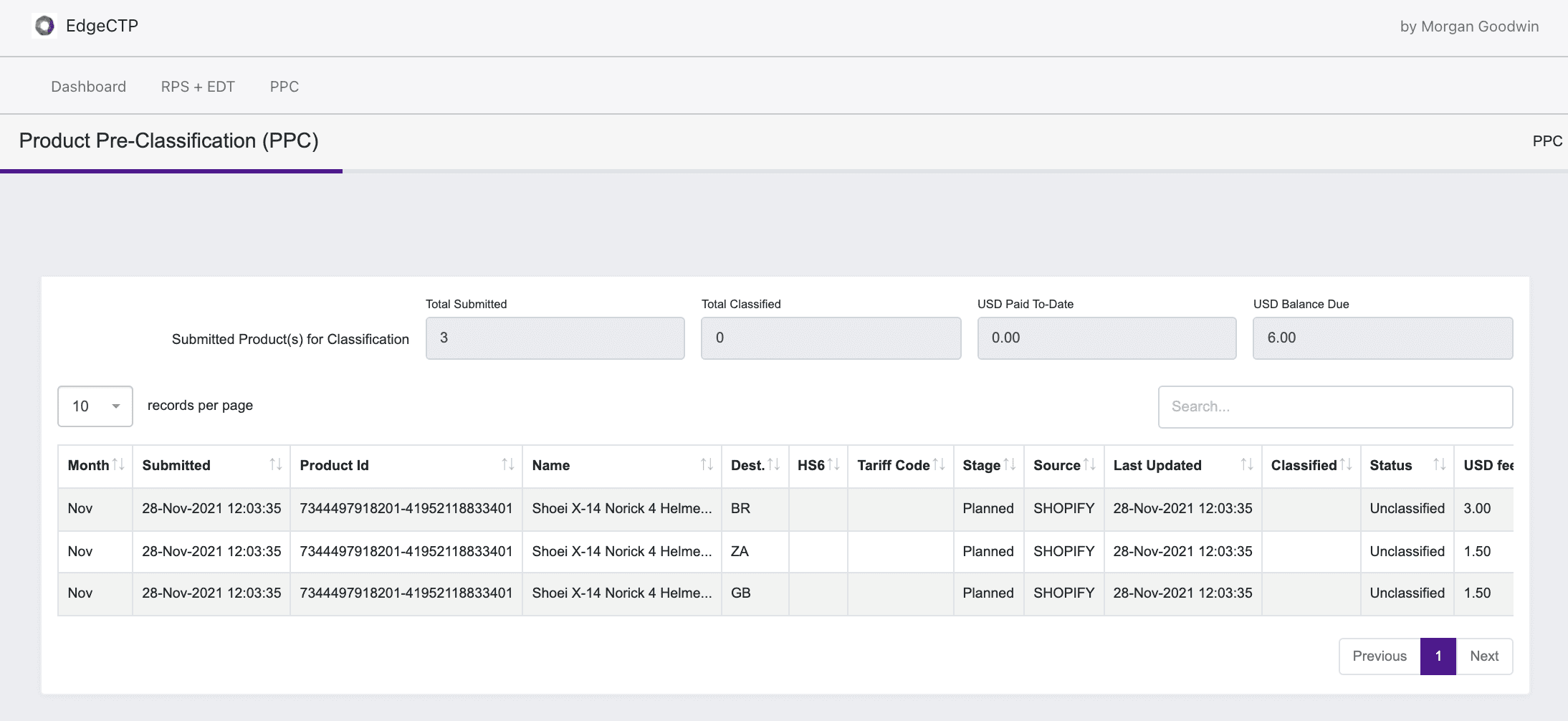Screen dimensions: 1568x721
Task: Open the Dashboard nav item
Action: point(88,87)
